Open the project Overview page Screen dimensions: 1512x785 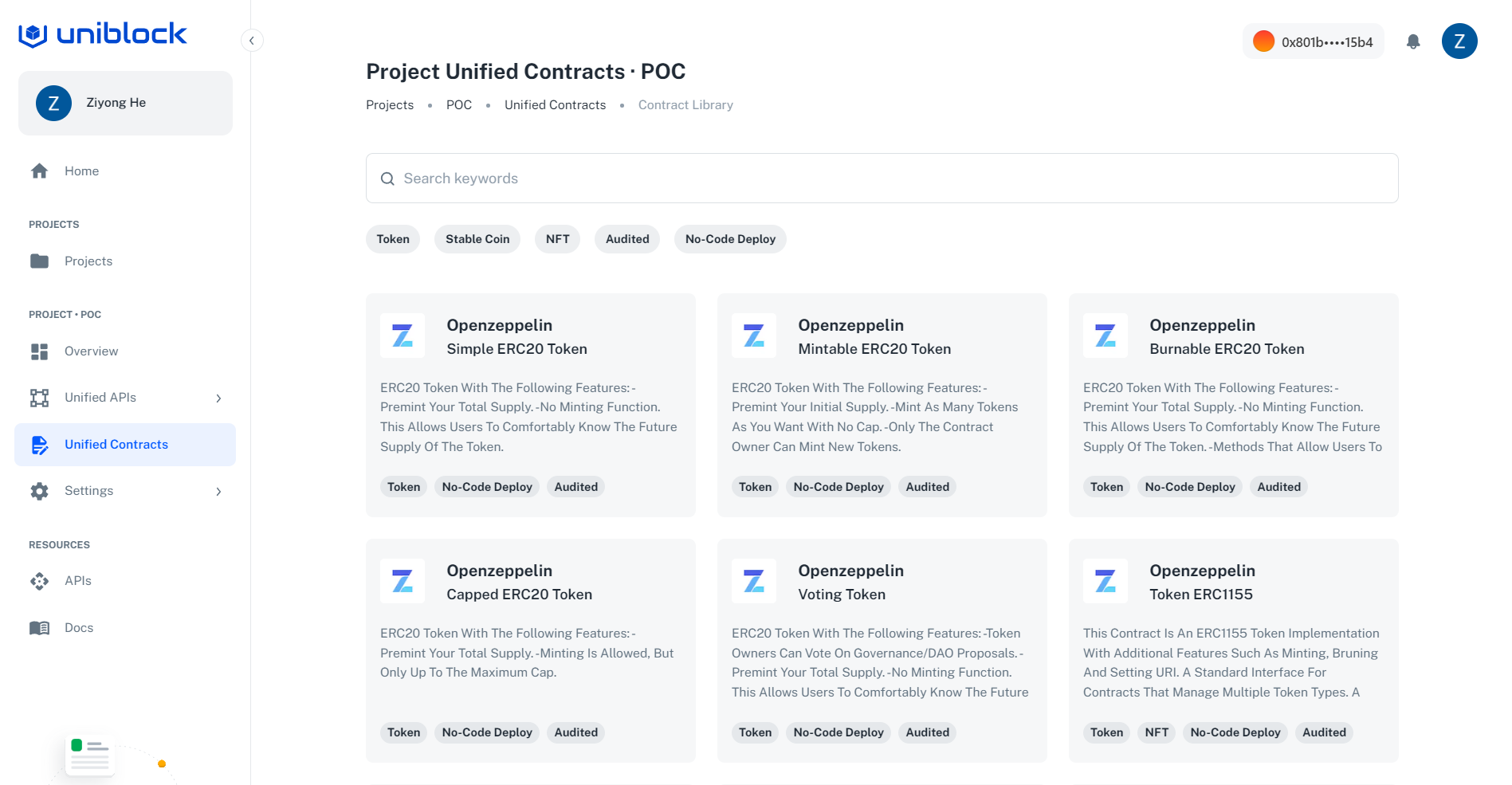[91, 351]
